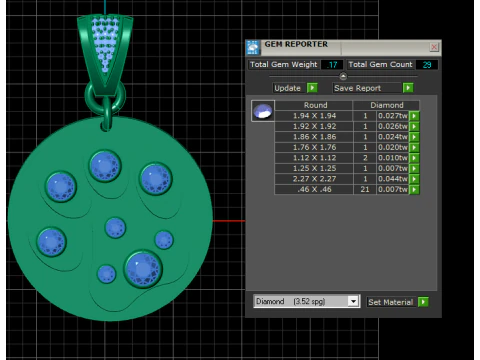The image size is (480, 360).
Task: Click green arrow in 0.020tw row
Action: click(x=414, y=148)
